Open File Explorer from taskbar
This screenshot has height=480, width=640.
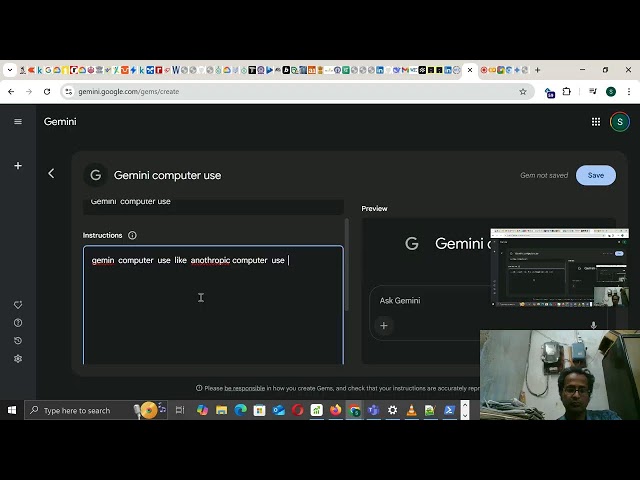[x=222, y=410]
